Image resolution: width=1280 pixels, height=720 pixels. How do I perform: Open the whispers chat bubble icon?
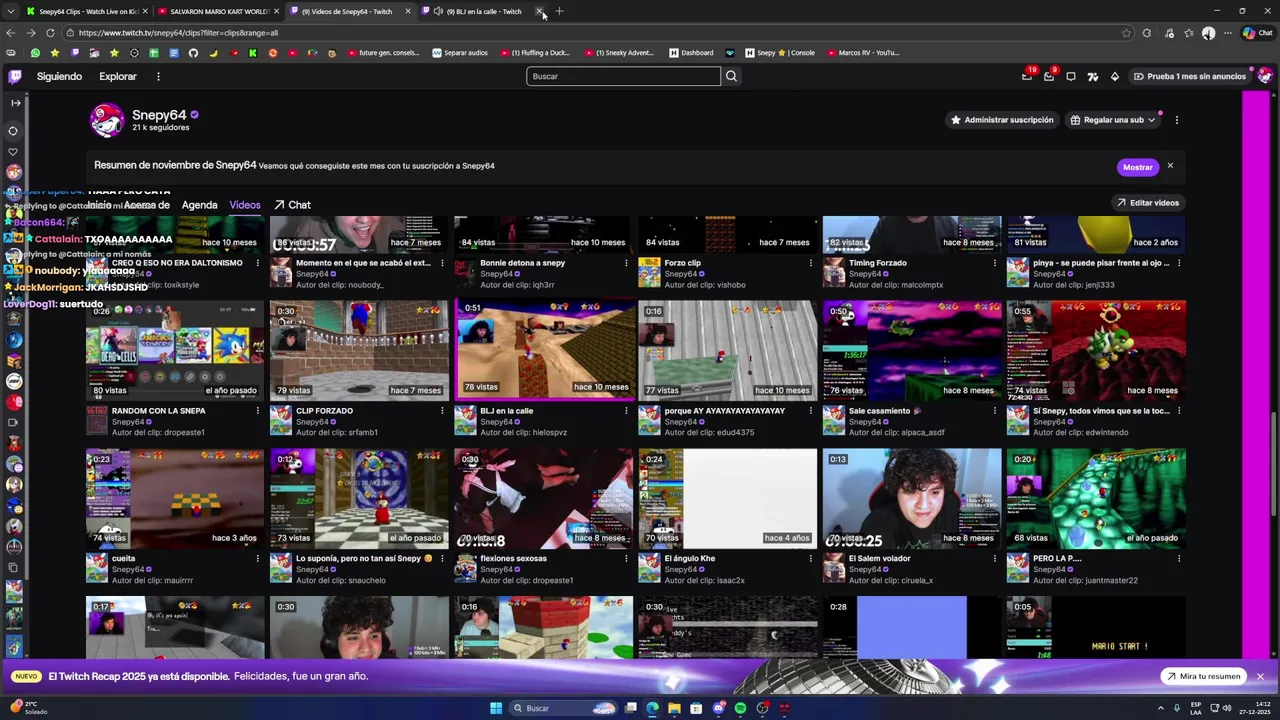pyautogui.click(x=1071, y=76)
